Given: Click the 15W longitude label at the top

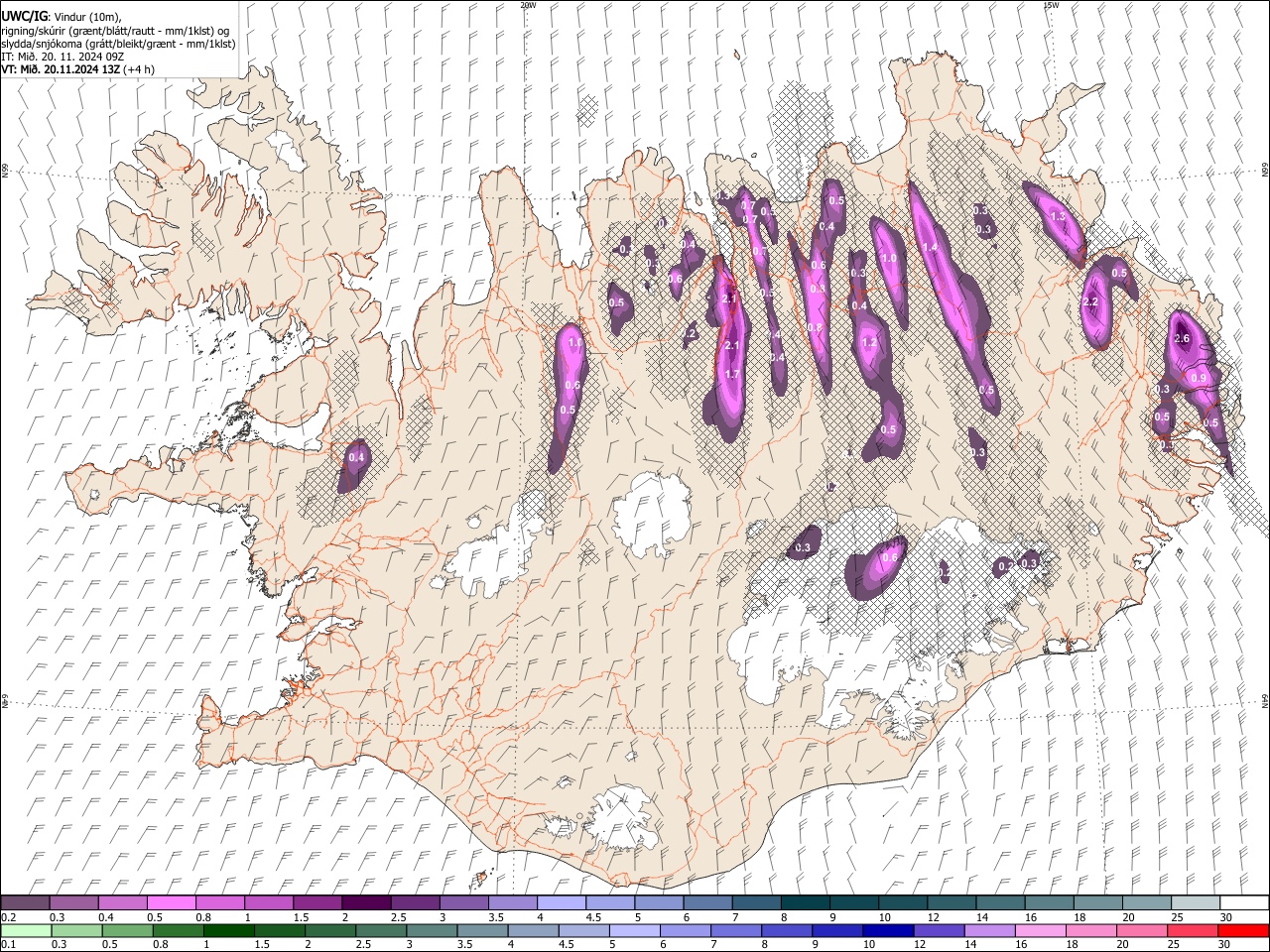Looking at the screenshot, I should point(1051,5).
